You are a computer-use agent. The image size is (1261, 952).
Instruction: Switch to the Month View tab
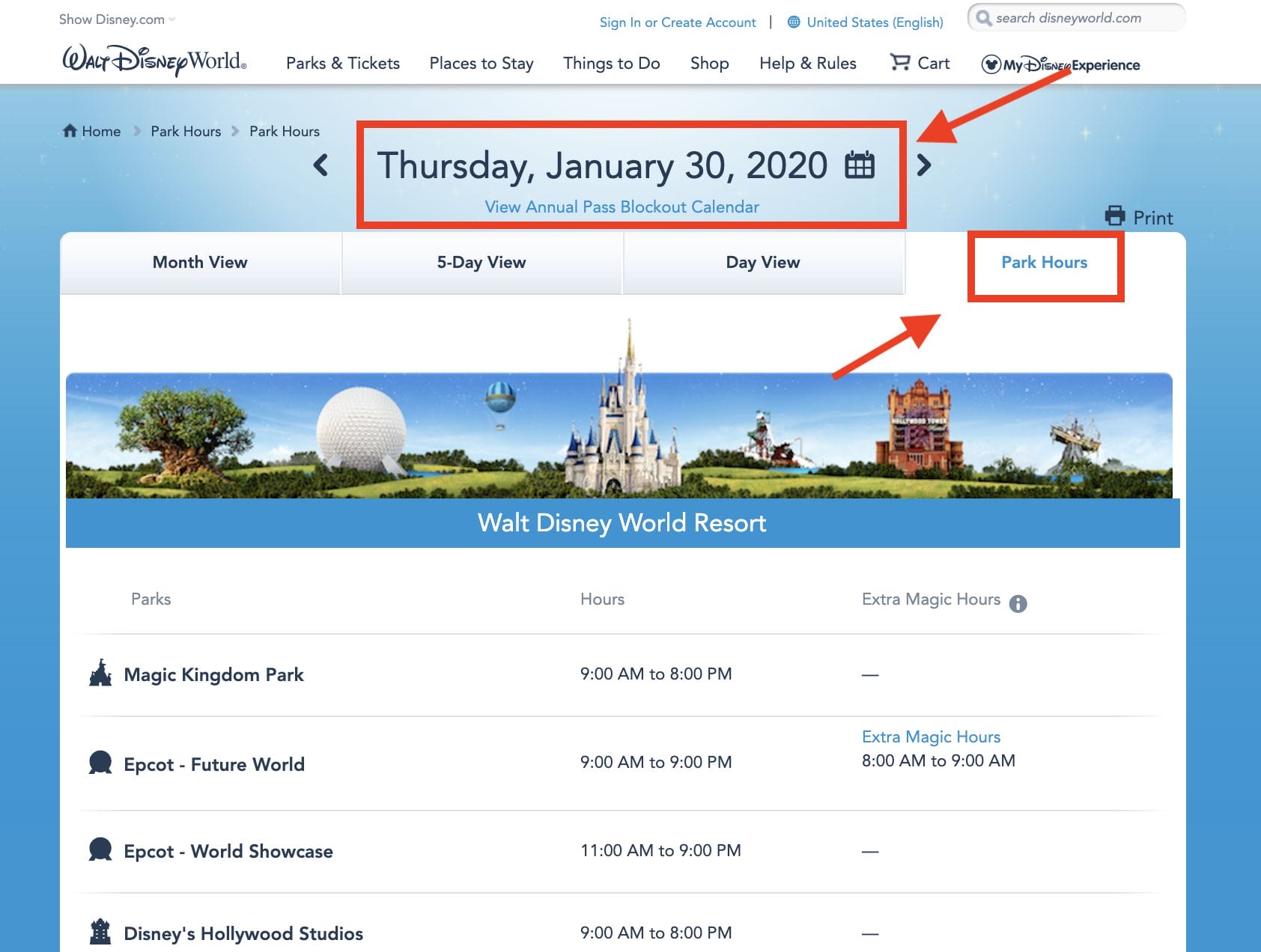pos(200,263)
